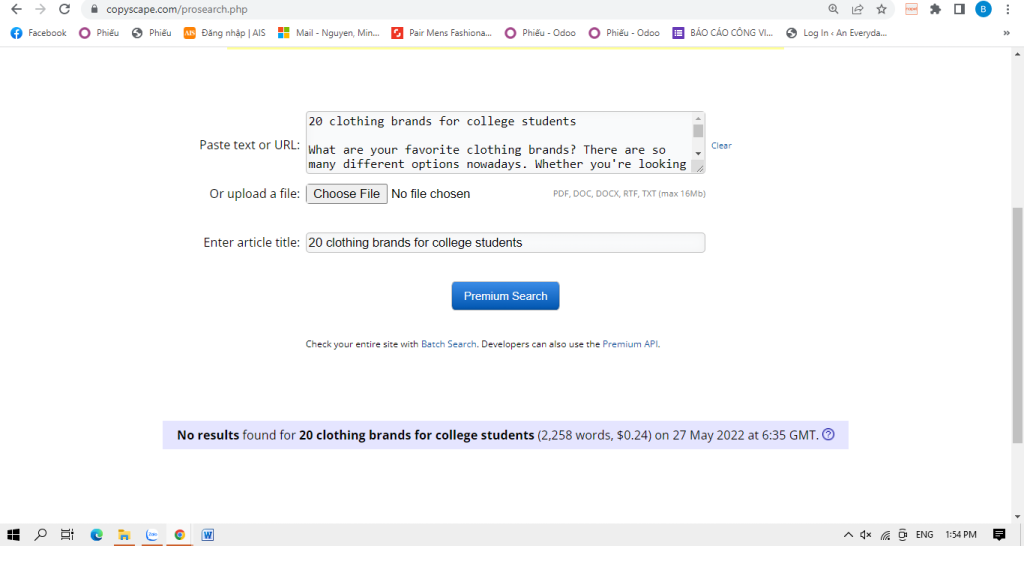1024x576 pixels.
Task: Open the browser three-dot menu
Action: [x=1008, y=9]
